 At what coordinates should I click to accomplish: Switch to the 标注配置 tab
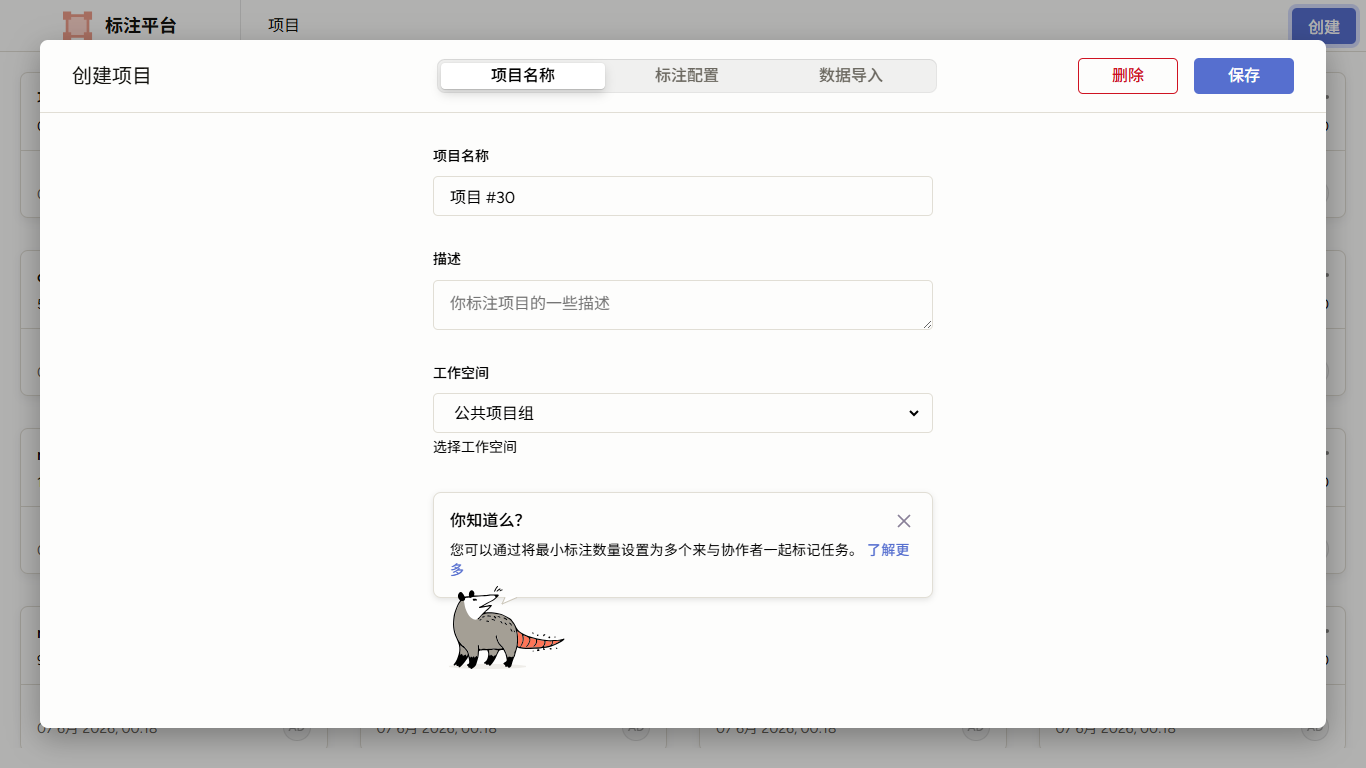click(687, 76)
